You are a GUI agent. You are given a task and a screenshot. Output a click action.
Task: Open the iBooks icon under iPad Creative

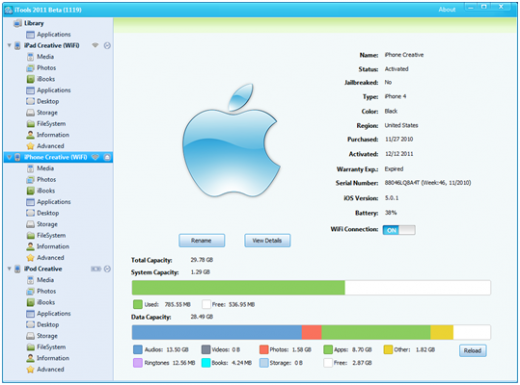(x=30, y=79)
